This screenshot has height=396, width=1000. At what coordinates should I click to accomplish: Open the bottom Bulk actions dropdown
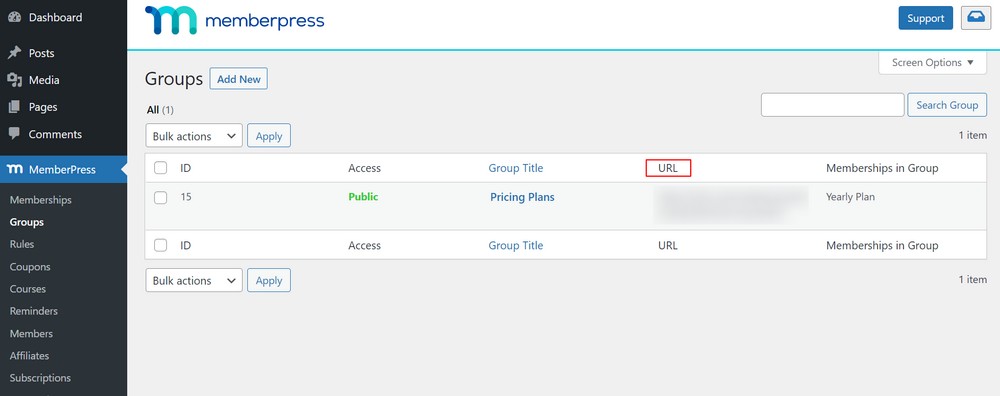194,281
